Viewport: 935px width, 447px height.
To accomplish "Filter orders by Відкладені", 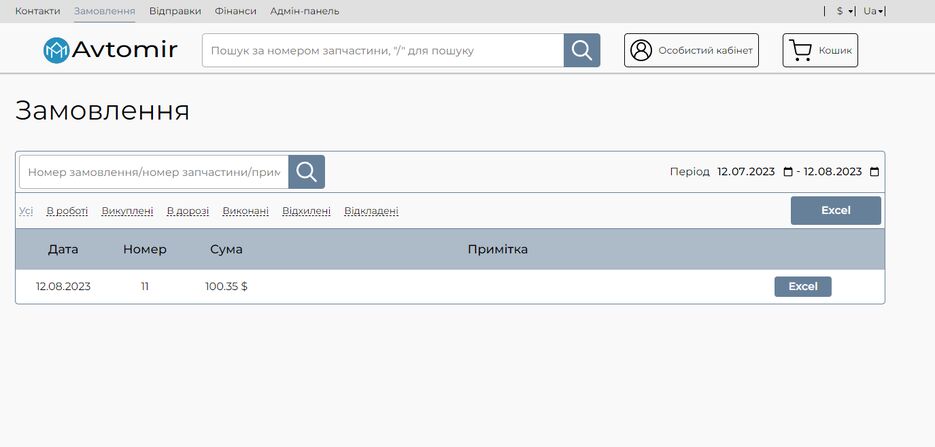I will point(371,211).
